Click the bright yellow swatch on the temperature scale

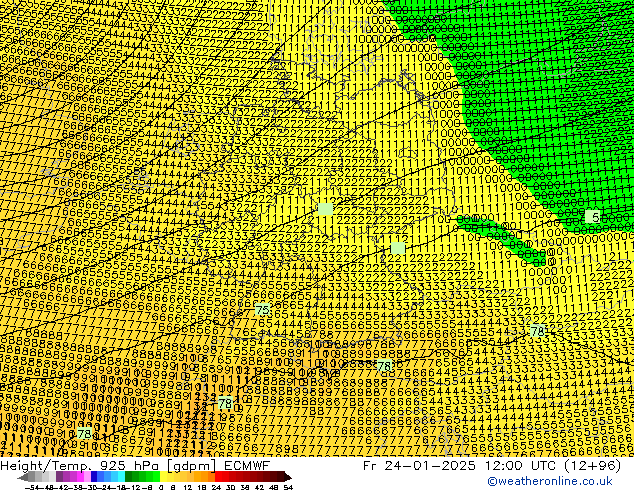coord(163,476)
